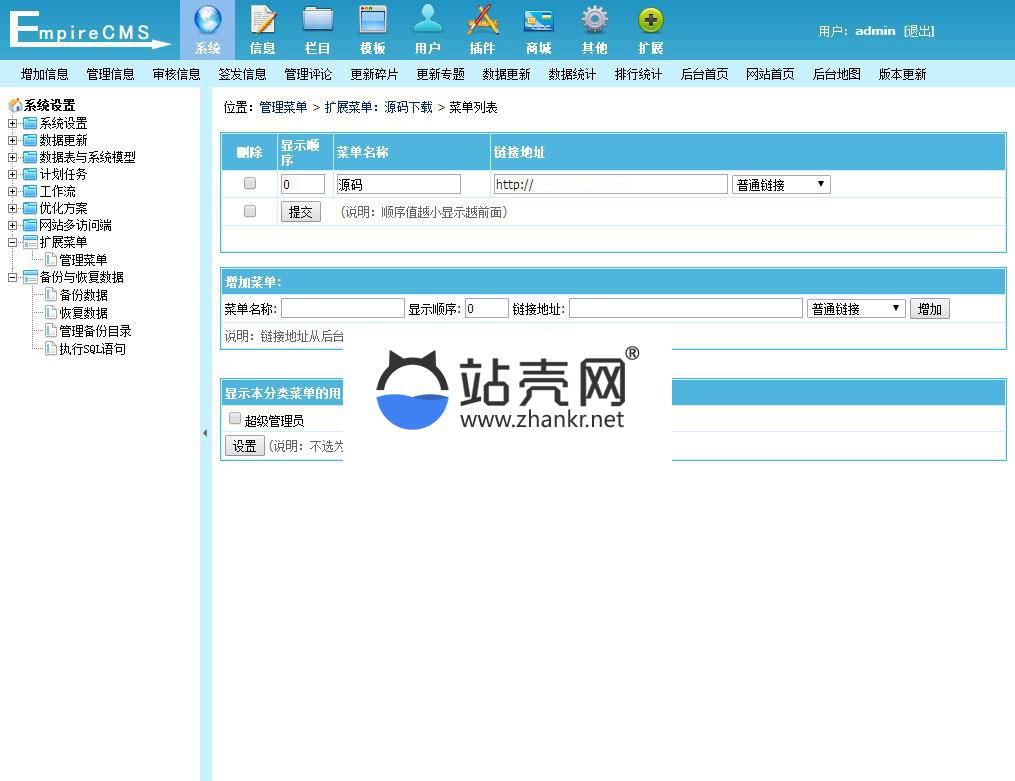Click the 其他 gear icon
Viewport: 1015px width, 781px height.
coord(595,21)
